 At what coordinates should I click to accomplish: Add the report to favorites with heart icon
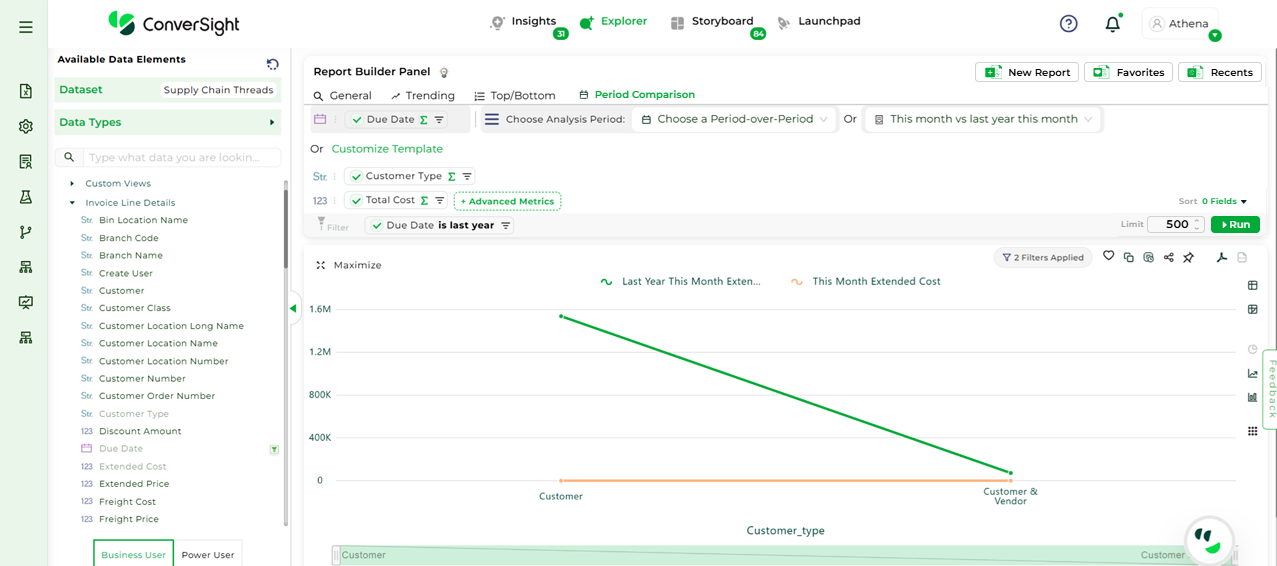click(1108, 257)
